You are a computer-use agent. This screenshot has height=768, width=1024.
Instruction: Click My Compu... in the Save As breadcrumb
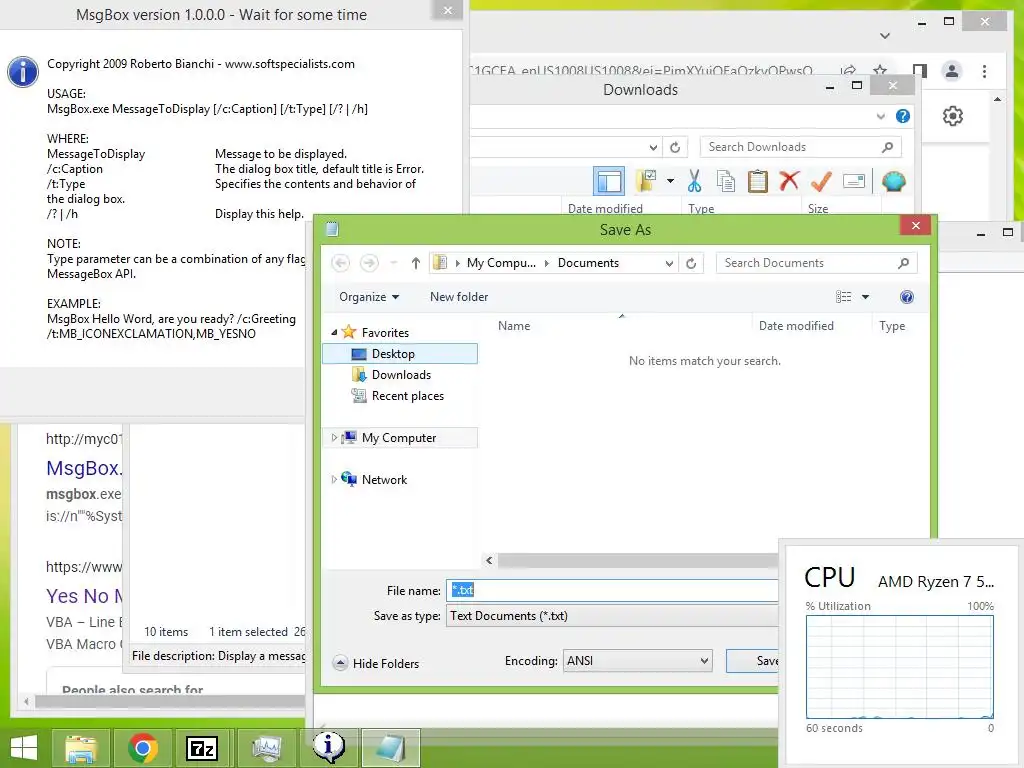pos(501,263)
